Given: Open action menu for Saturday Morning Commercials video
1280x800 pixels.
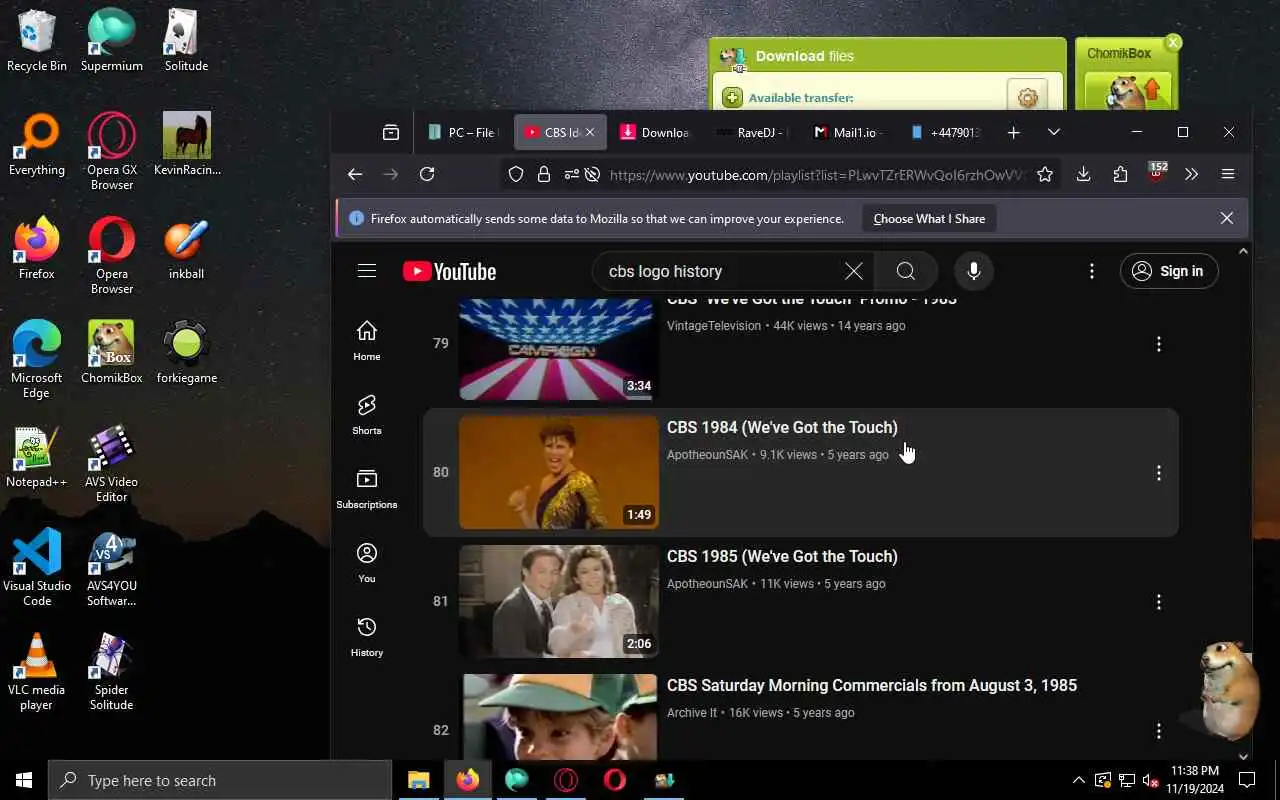Looking at the screenshot, I should [x=1158, y=731].
